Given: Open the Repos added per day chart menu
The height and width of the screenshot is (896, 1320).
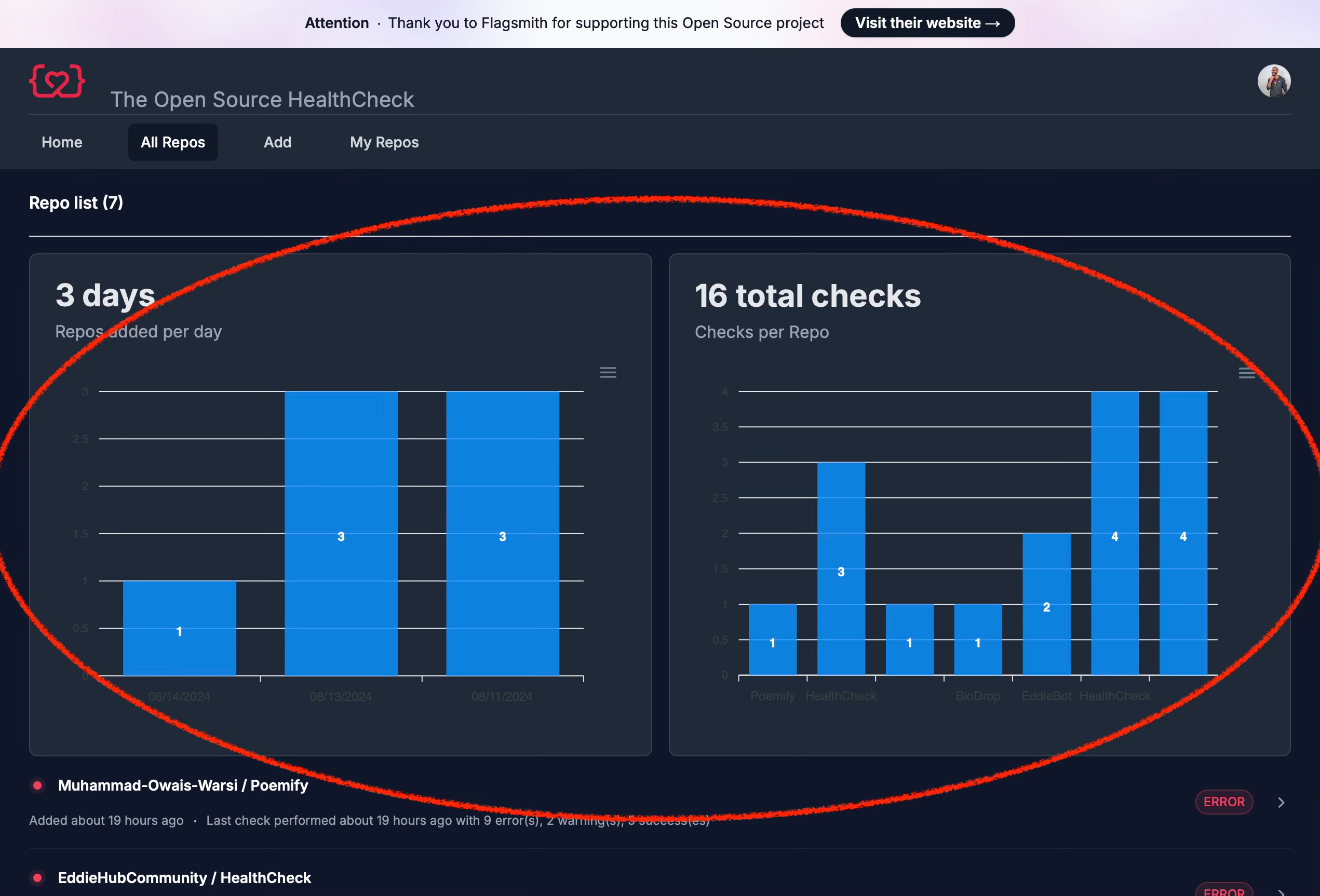Looking at the screenshot, I should pyautogui.click(x=608, y=373).
